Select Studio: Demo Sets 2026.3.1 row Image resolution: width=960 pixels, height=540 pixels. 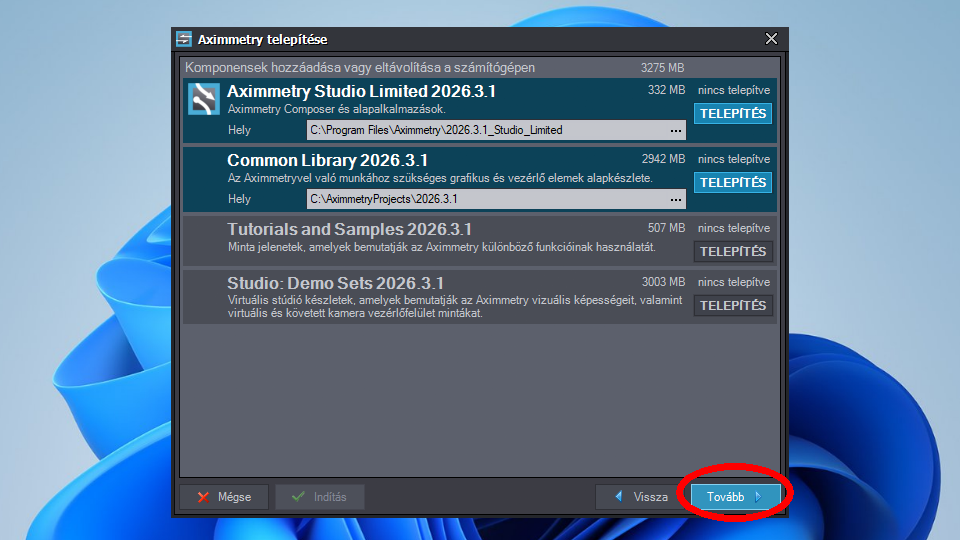(x=479, y=297)
